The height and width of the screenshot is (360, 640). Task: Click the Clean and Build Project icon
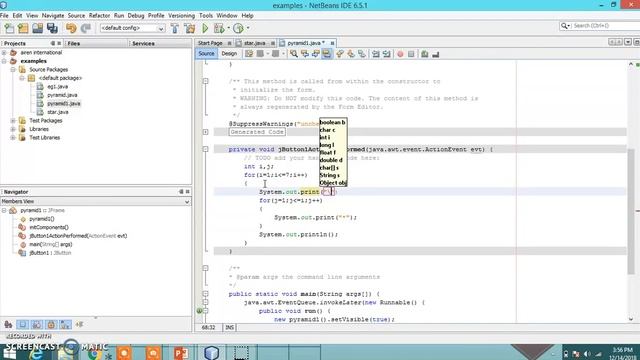(190, 28)
